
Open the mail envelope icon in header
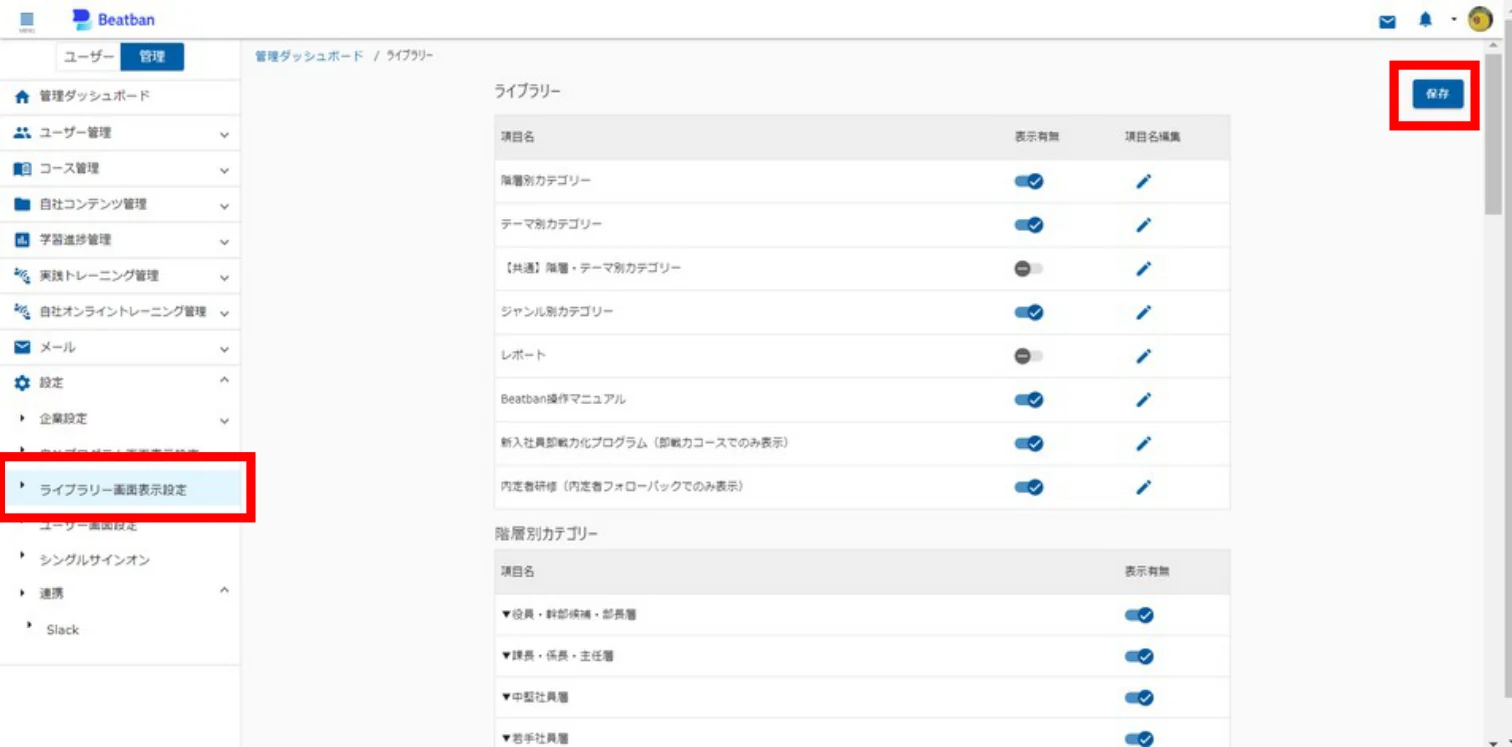pos(1387,21)
